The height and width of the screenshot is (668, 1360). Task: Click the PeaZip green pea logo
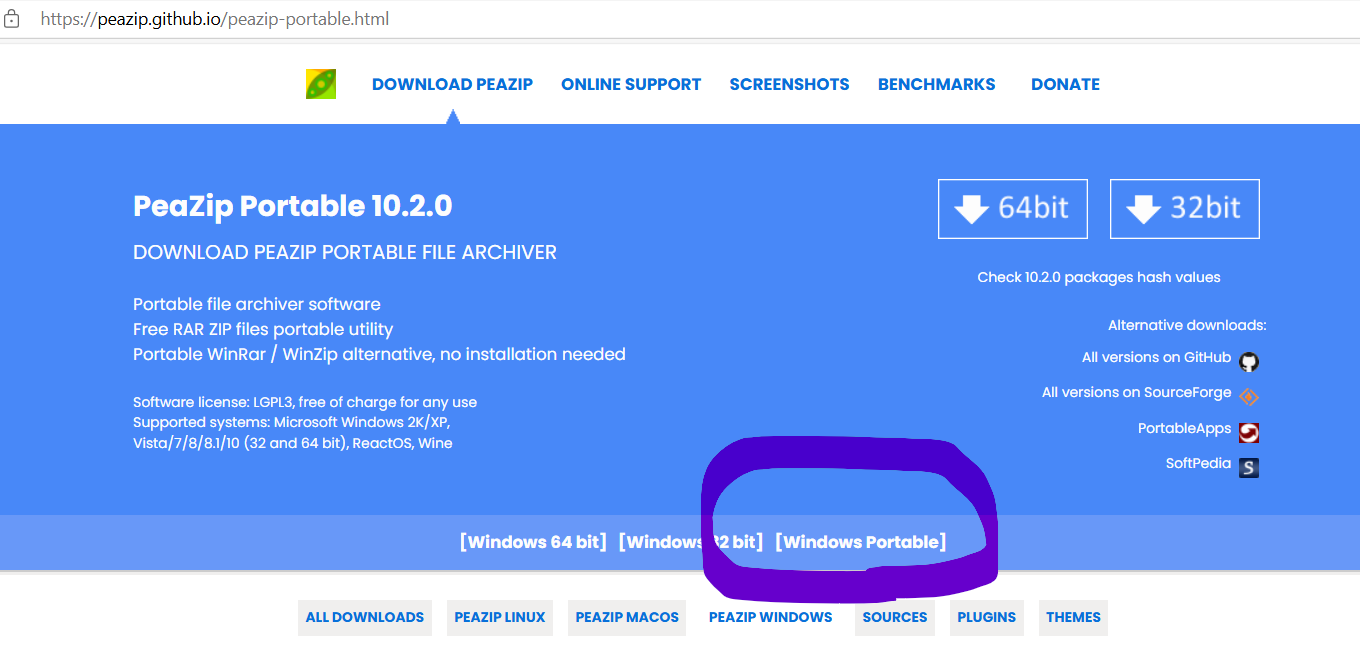pyautogui.click(x=321, y=84)
